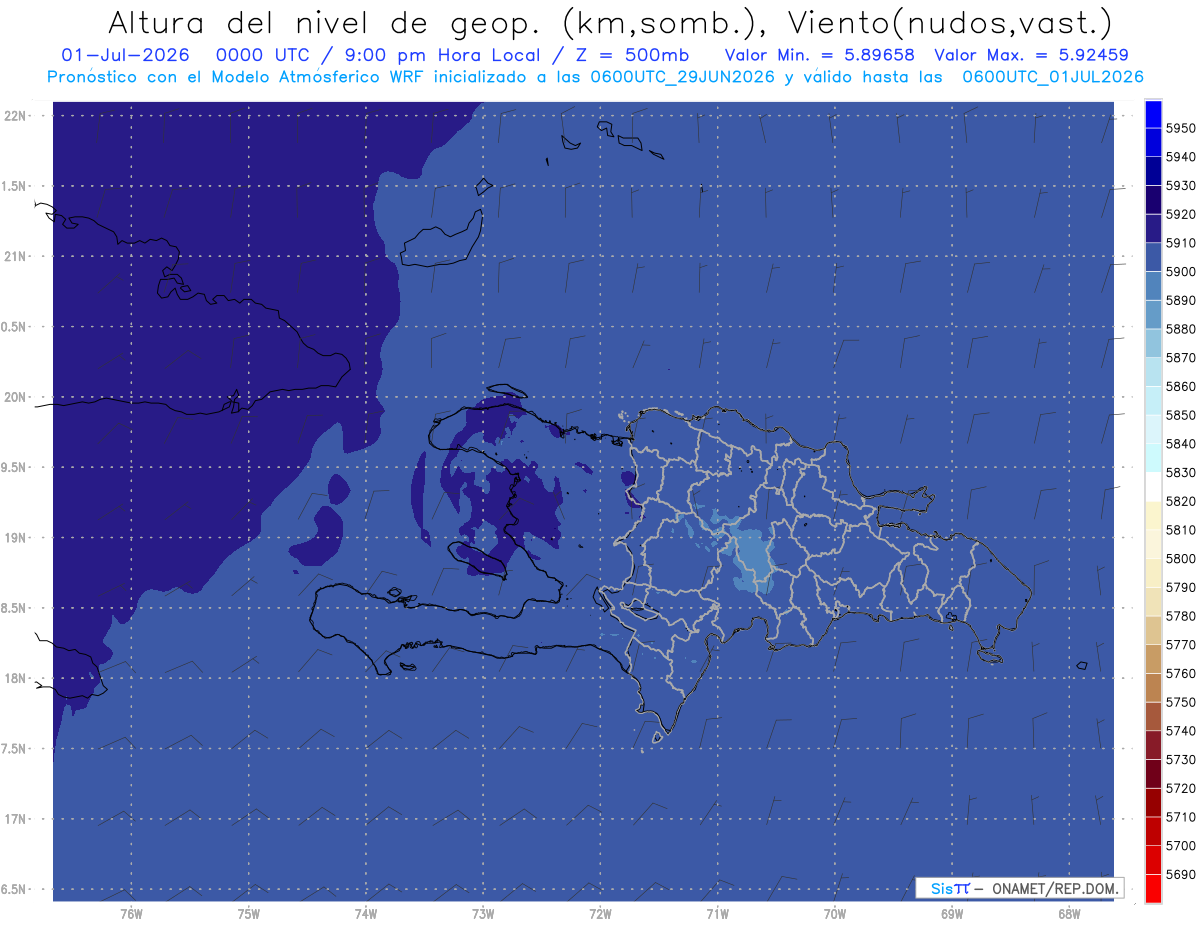The image size is (1200, 927).
Task: Click the '74W' longitude axis label
Action: [366, 913]
